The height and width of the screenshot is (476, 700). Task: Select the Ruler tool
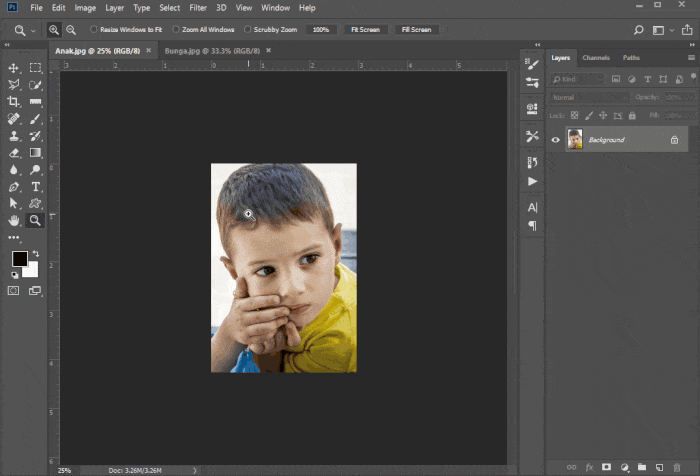35,102
